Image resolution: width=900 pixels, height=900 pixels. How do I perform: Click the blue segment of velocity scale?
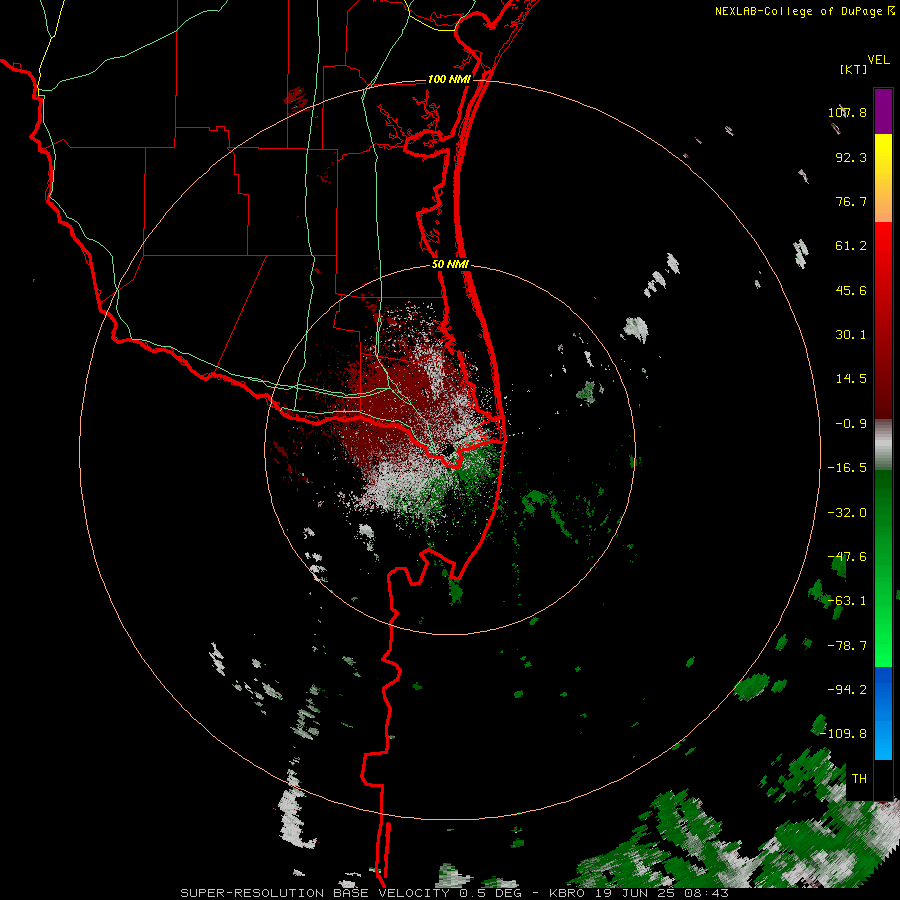click(883, 713)
